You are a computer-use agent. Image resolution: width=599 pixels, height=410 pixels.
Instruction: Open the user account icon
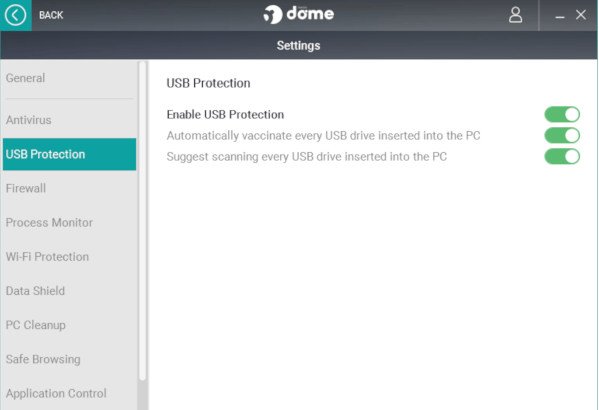515,15
